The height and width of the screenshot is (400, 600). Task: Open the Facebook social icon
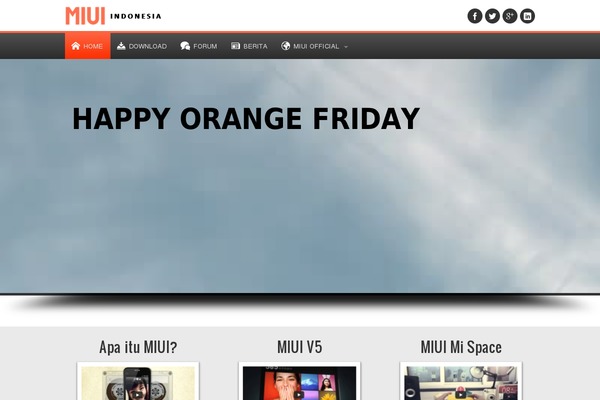click(475, 16)
